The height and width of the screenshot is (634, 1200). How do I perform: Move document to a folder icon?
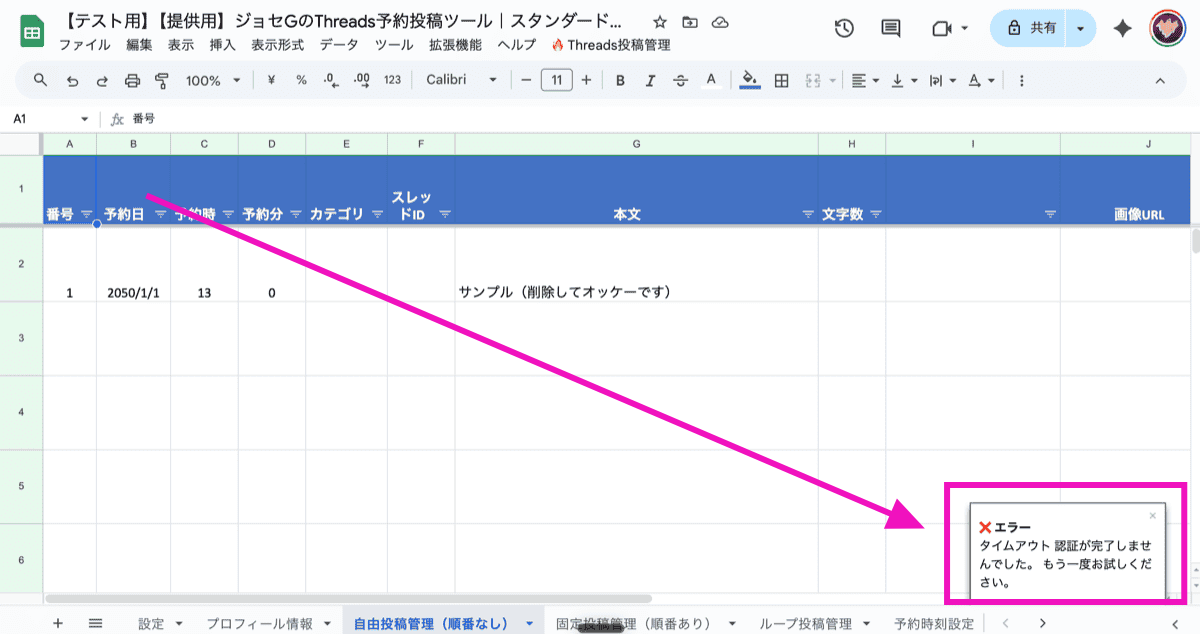[x=690, y=22]
